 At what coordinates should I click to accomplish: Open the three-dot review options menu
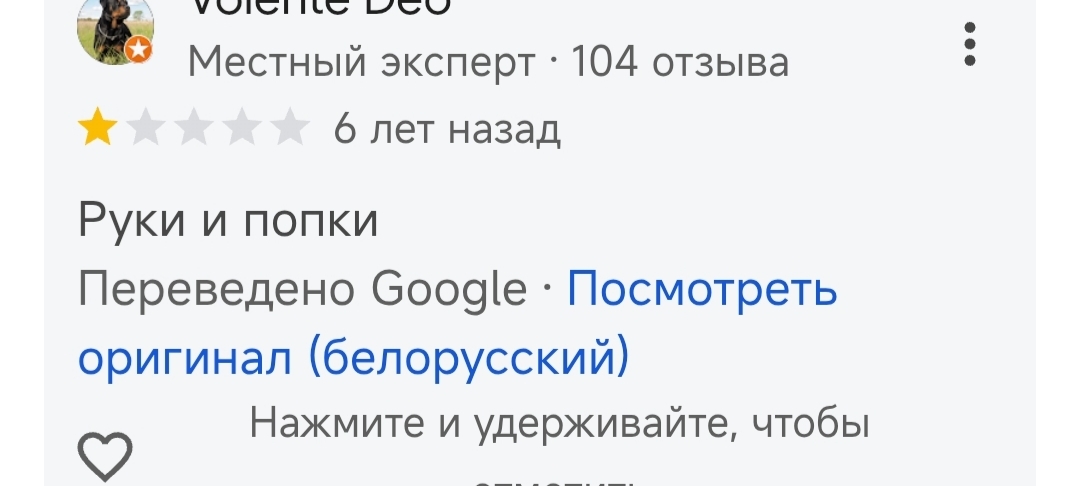coord(968,44)
